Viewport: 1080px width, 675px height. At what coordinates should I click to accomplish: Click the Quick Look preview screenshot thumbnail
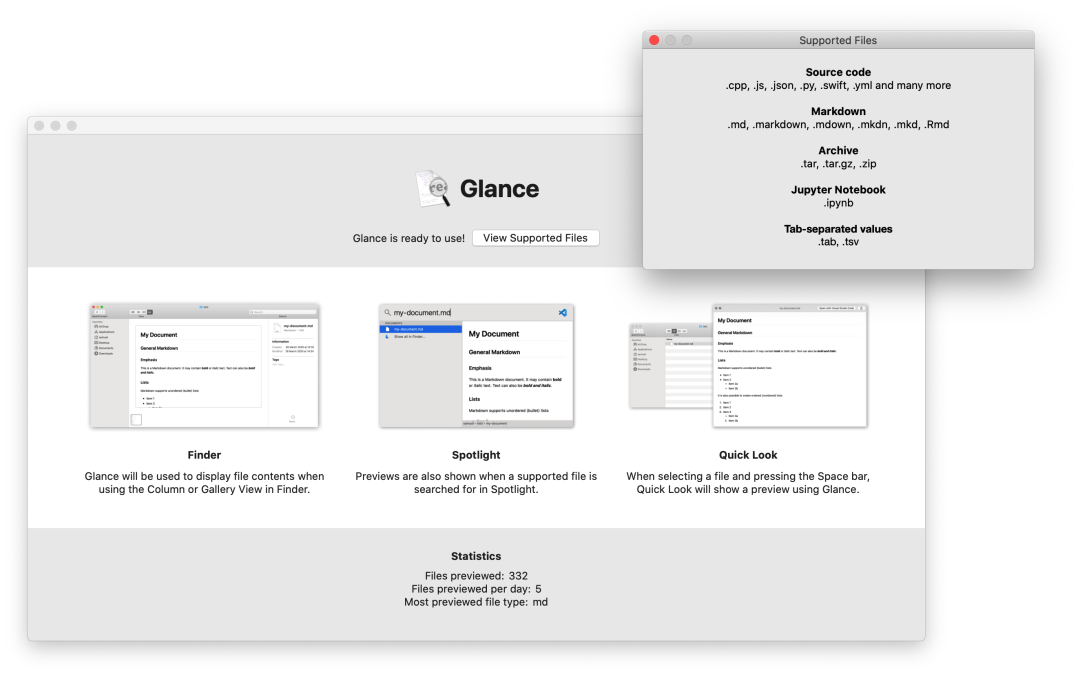pos(748,366)
